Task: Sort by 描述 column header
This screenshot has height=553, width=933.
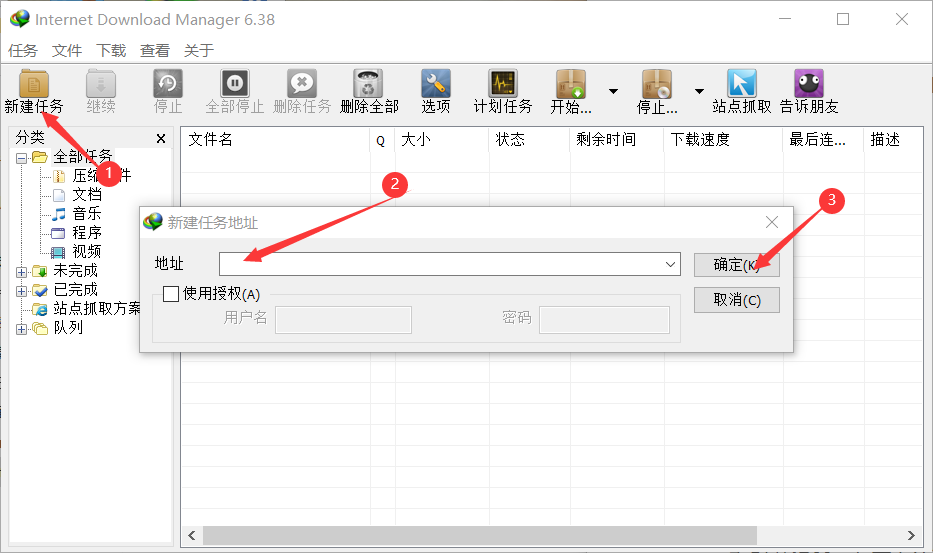Action: [x=893, y=140]
